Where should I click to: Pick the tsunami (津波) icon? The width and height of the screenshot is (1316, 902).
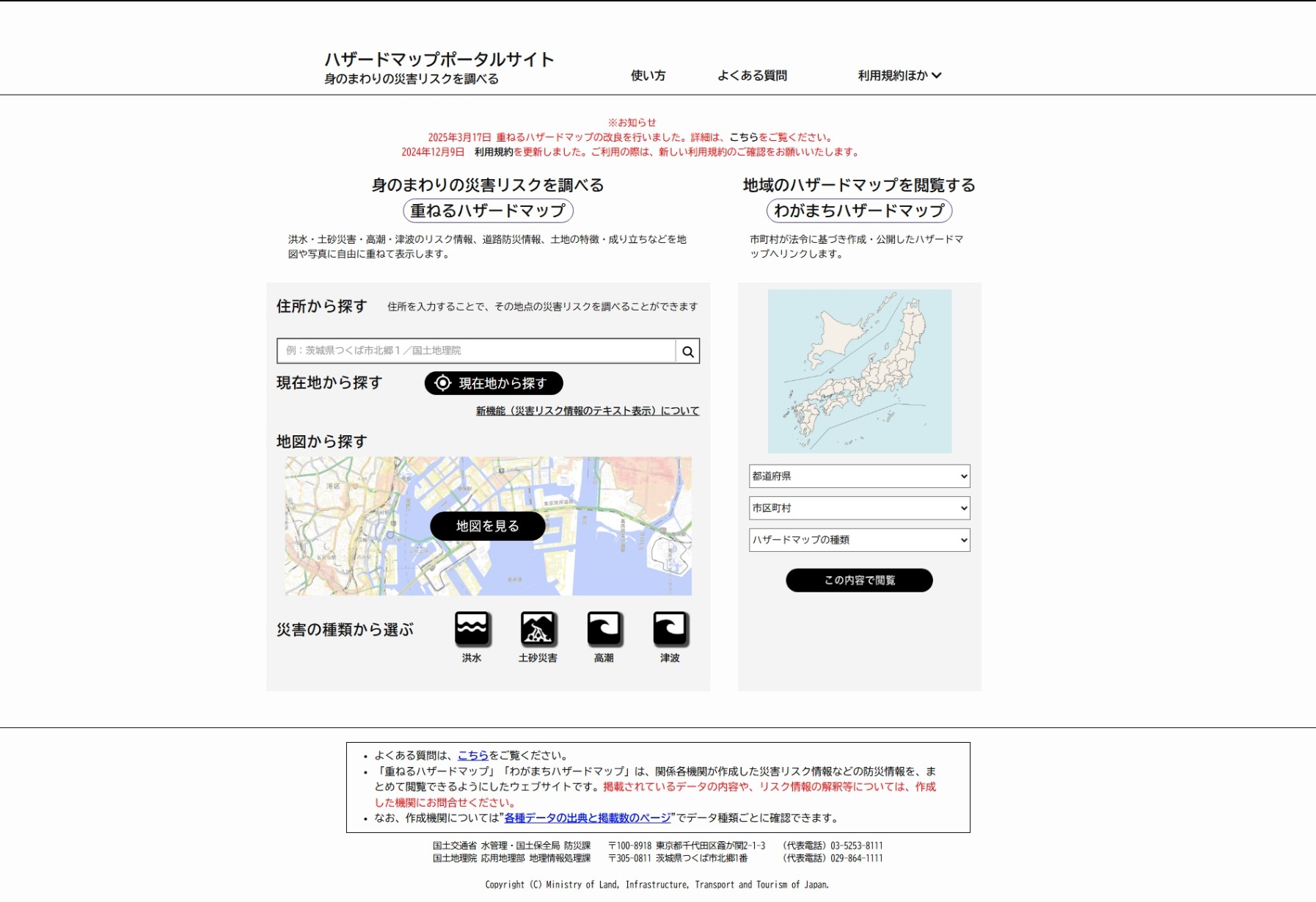pyautogui.click(x=670, y=629)
